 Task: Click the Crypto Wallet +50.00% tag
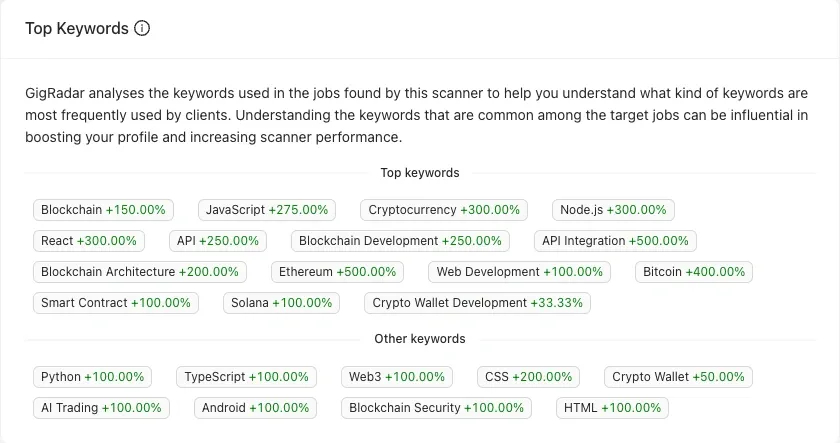tap(678, 377)
